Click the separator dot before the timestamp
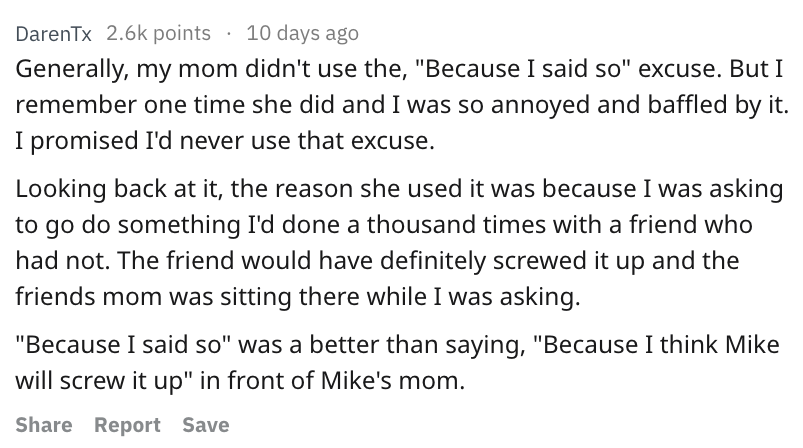Screen dimensions: 803x448 (x=228, y=34)
